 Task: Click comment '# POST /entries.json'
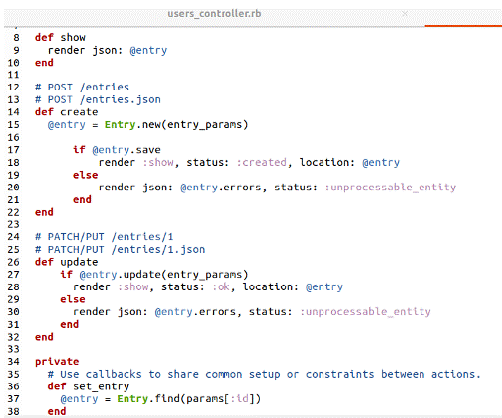pyautogui.click(x=98, y=99)
